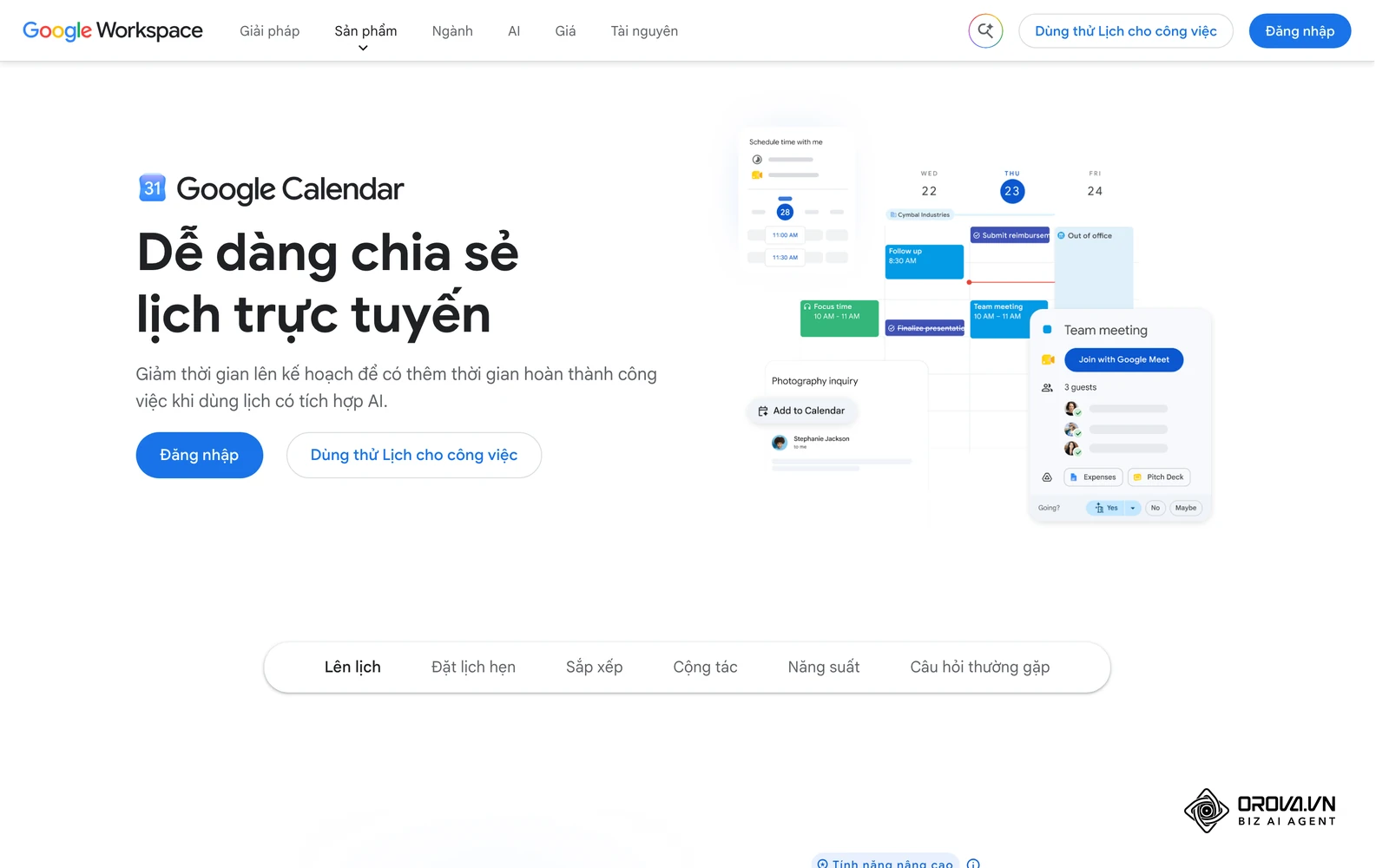Image resolution: width=1389 pixels, height=868 pixels.
Task: Open the Google Workspace logo link
Action: point(113,30)
